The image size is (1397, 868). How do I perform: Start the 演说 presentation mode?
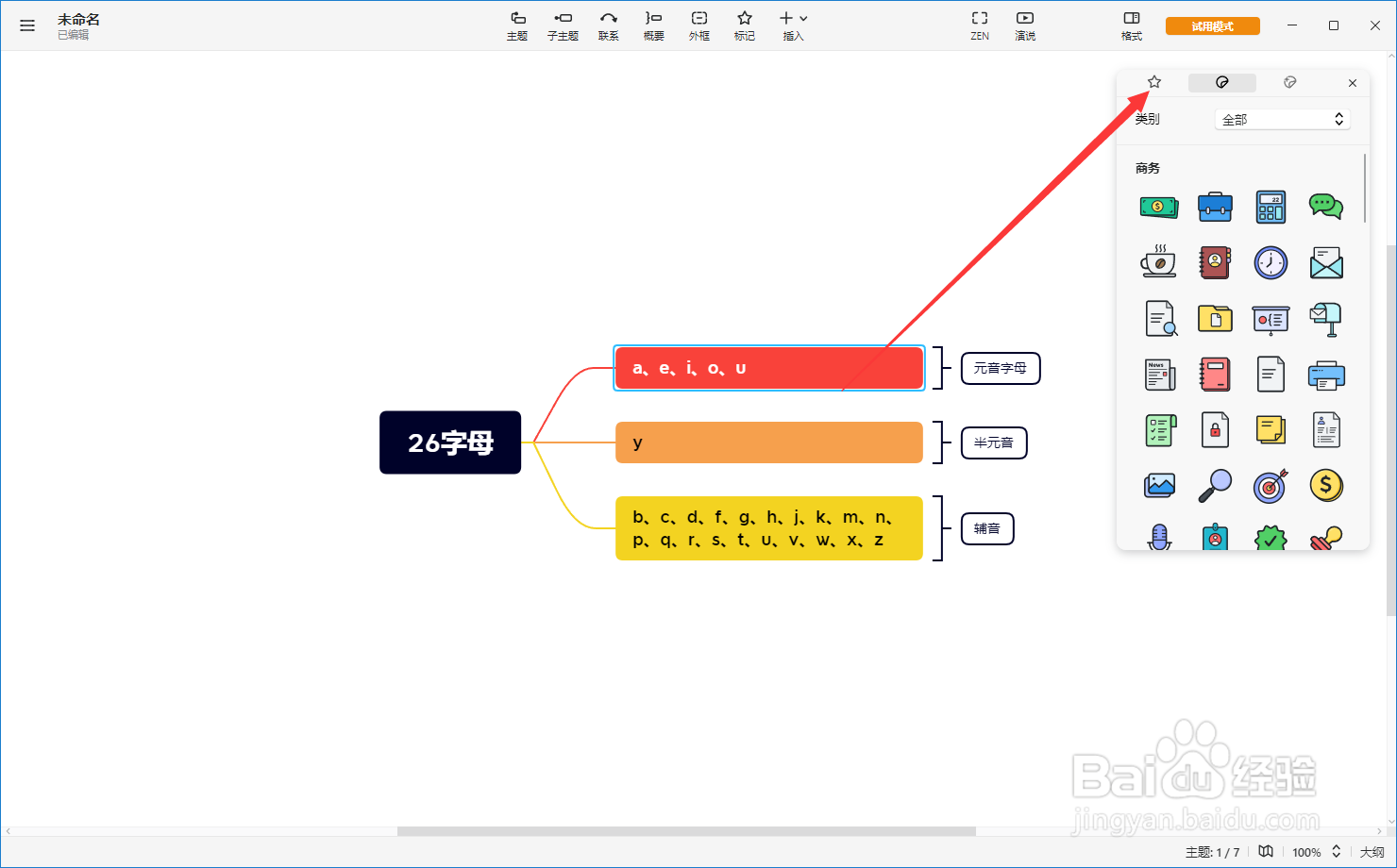pyautogui.click(x=1025, y=26)
